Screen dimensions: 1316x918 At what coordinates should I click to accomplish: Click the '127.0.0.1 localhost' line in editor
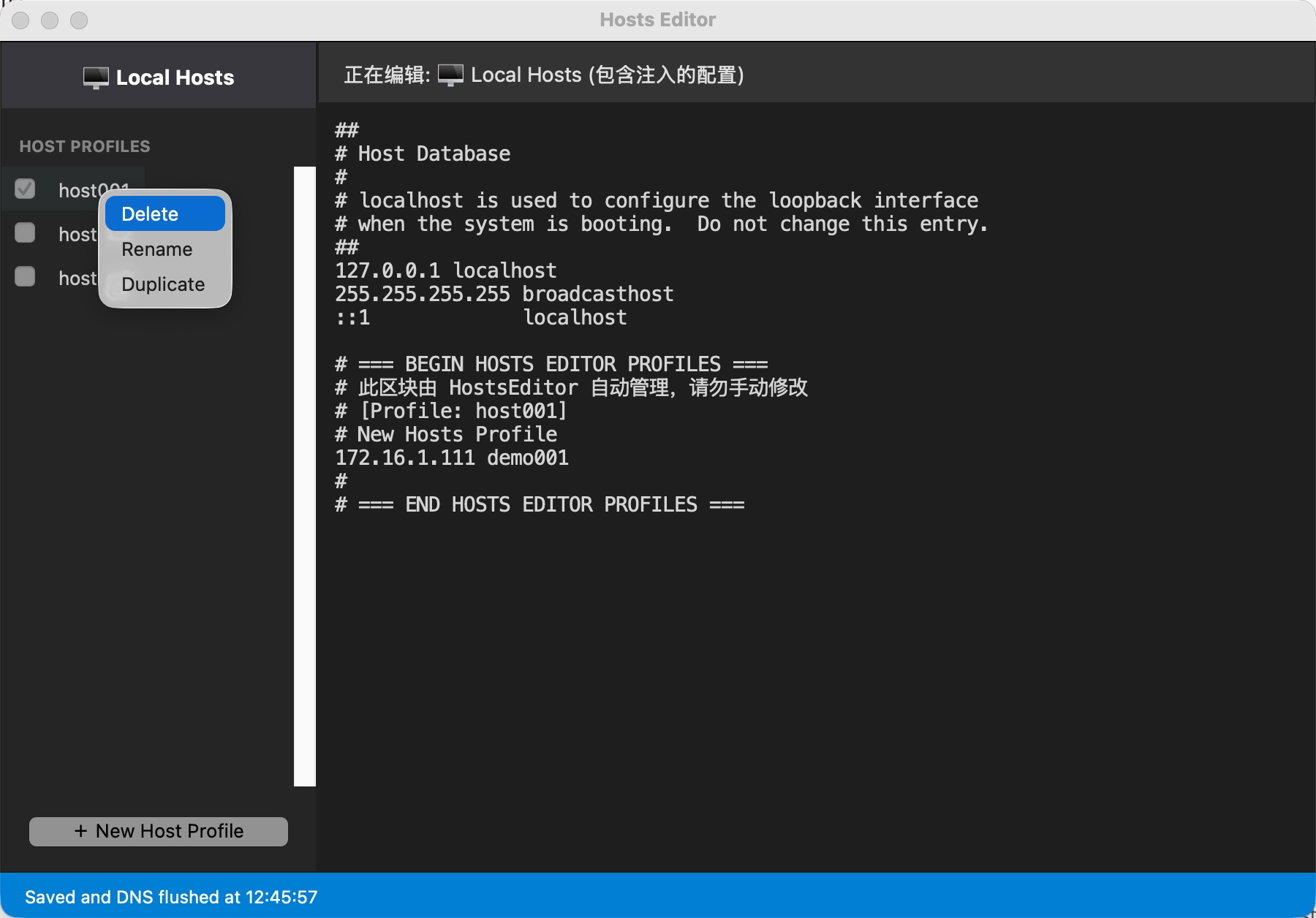(446, 270)
